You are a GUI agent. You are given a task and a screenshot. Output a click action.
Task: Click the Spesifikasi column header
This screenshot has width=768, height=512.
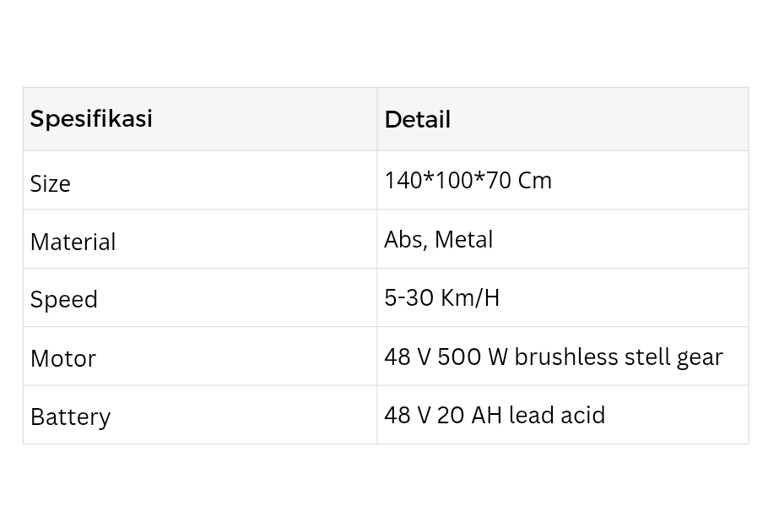tap(200, 119)
